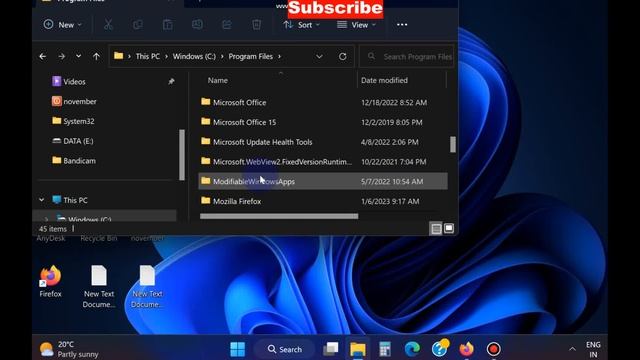640x360 pixels.
Task: Click Windows (C:) in address breadcrumb
Action: click(194, 56)
